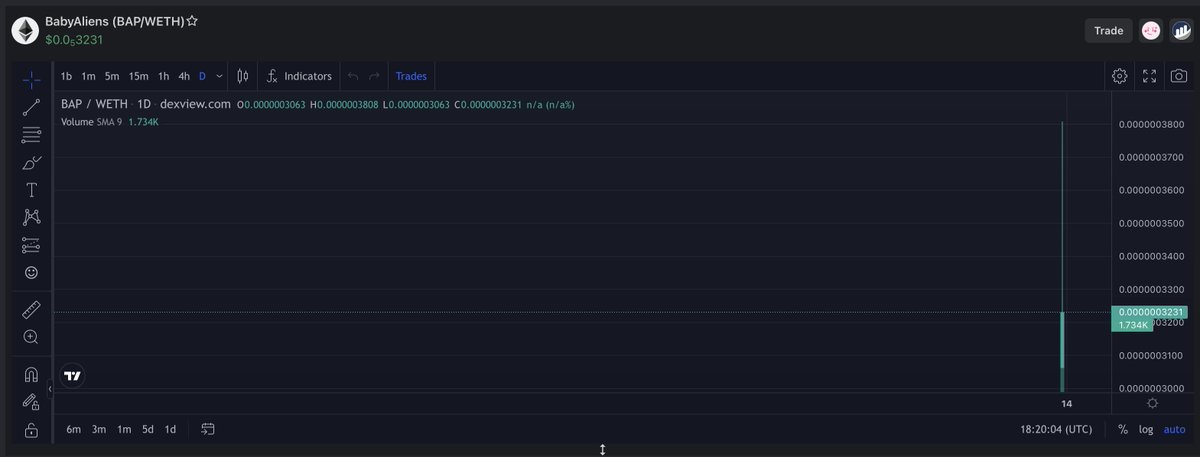Click the Volume SMA 9 indicator label
Viewport: 1200px width, 457px height.
[x=91, y=121]
